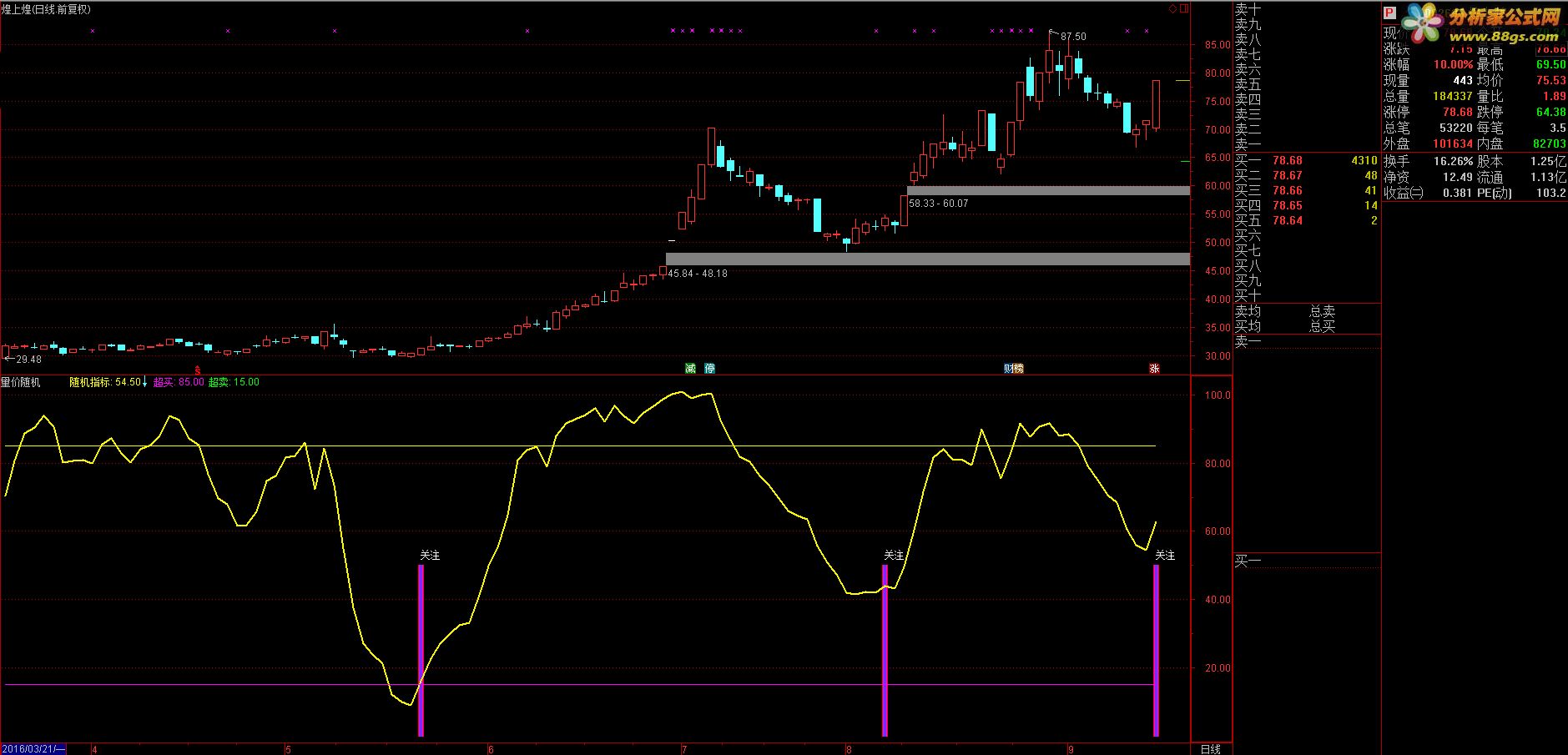Click the red split-window square icon

[x=1183, y=9]
